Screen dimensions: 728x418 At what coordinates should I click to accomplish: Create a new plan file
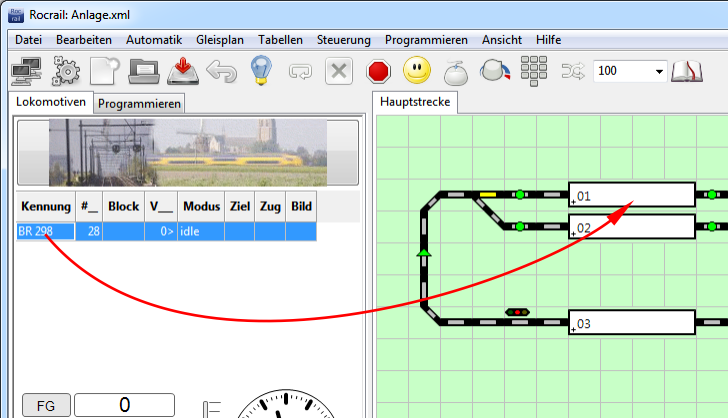[x=106, y=71]
